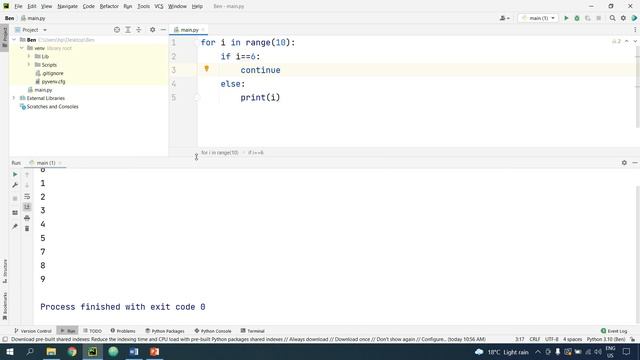Open the File menu
The height and width of the screenshot is (360, 640).
tap(18, 6)
